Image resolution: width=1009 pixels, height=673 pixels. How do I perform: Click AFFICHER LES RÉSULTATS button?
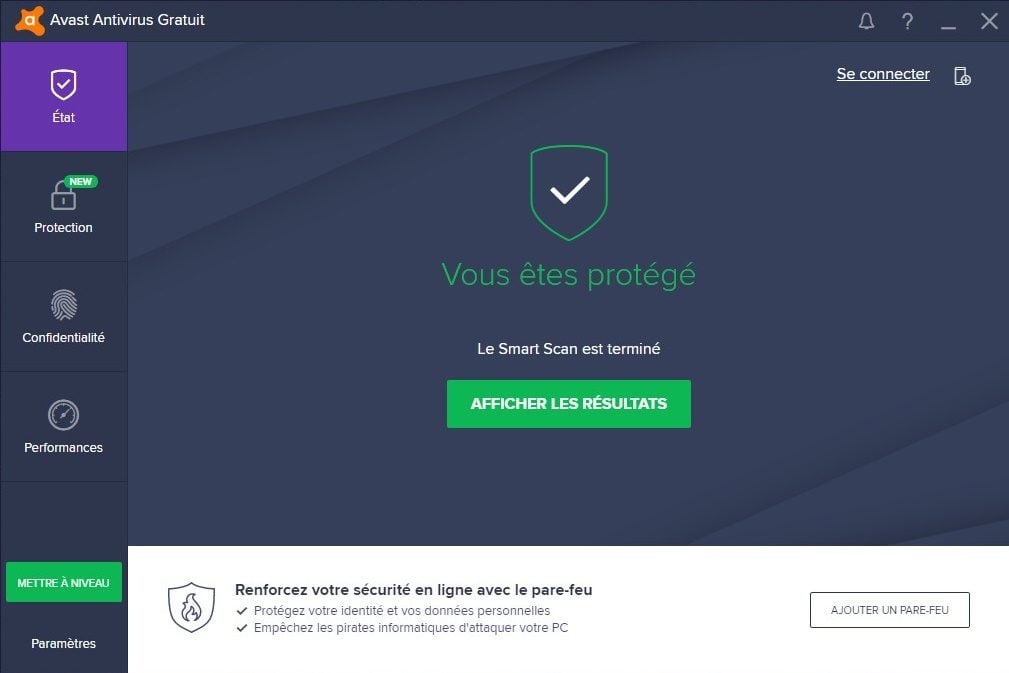pos(569,404)
